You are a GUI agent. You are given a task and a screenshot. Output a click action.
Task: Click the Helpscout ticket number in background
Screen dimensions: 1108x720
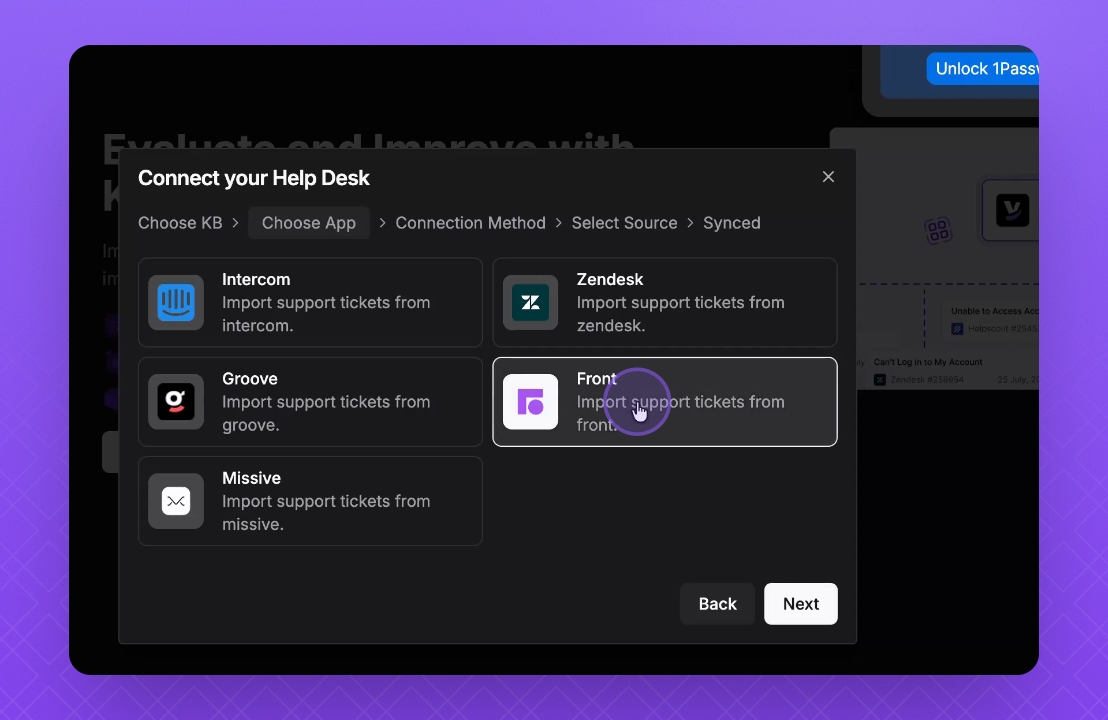tap(1003, 329)
